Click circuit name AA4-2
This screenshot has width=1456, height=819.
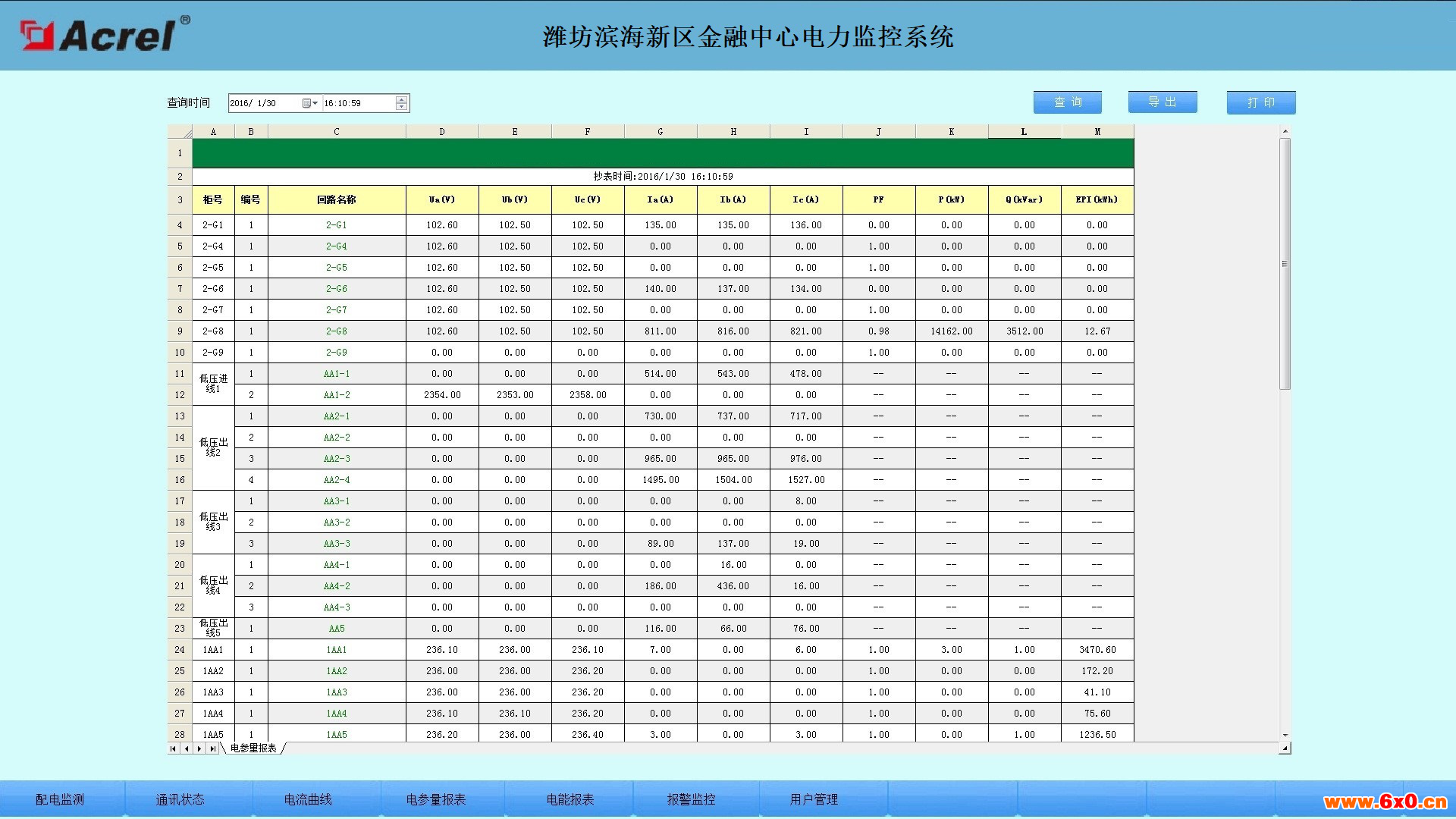pyautogui.click(x=337, y=586)
